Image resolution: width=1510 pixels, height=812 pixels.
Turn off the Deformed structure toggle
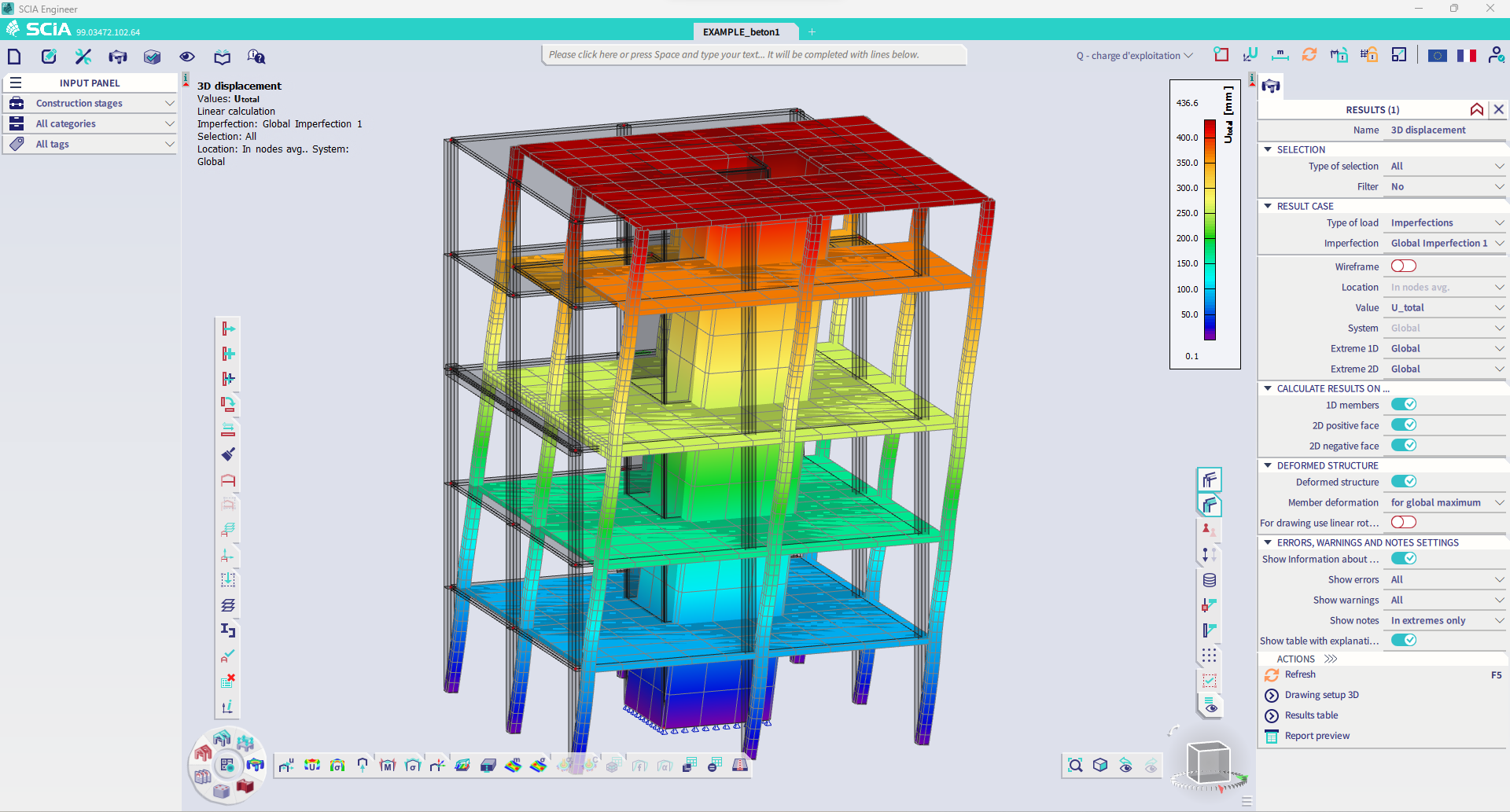pos(1405,481)
